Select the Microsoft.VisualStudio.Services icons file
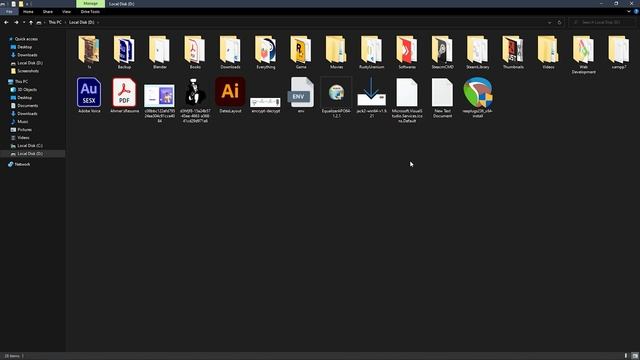This screenshot has height=360, width=640. pyautogui.click(x=407, y=100)
